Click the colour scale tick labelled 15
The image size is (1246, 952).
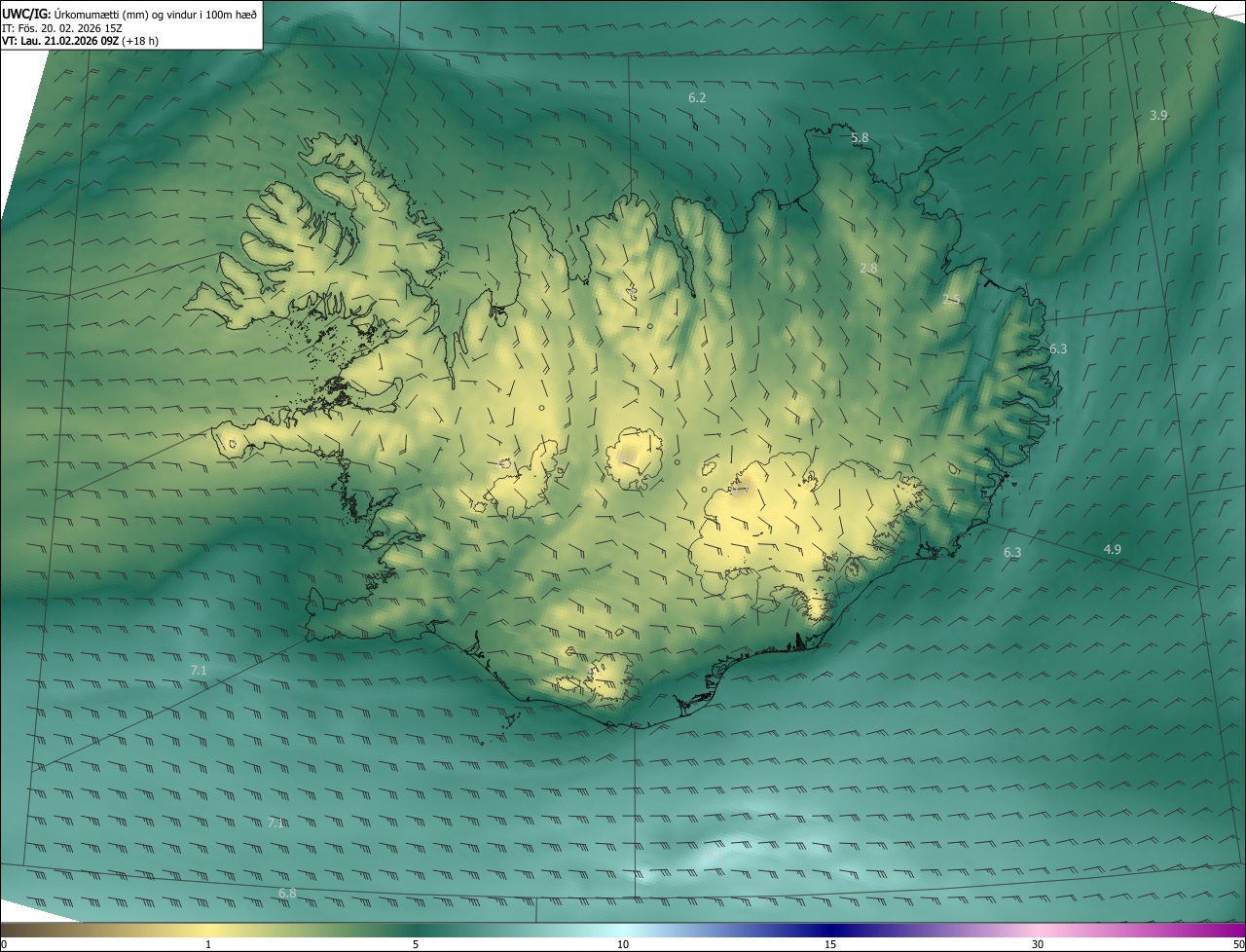[x=830, y=944]
